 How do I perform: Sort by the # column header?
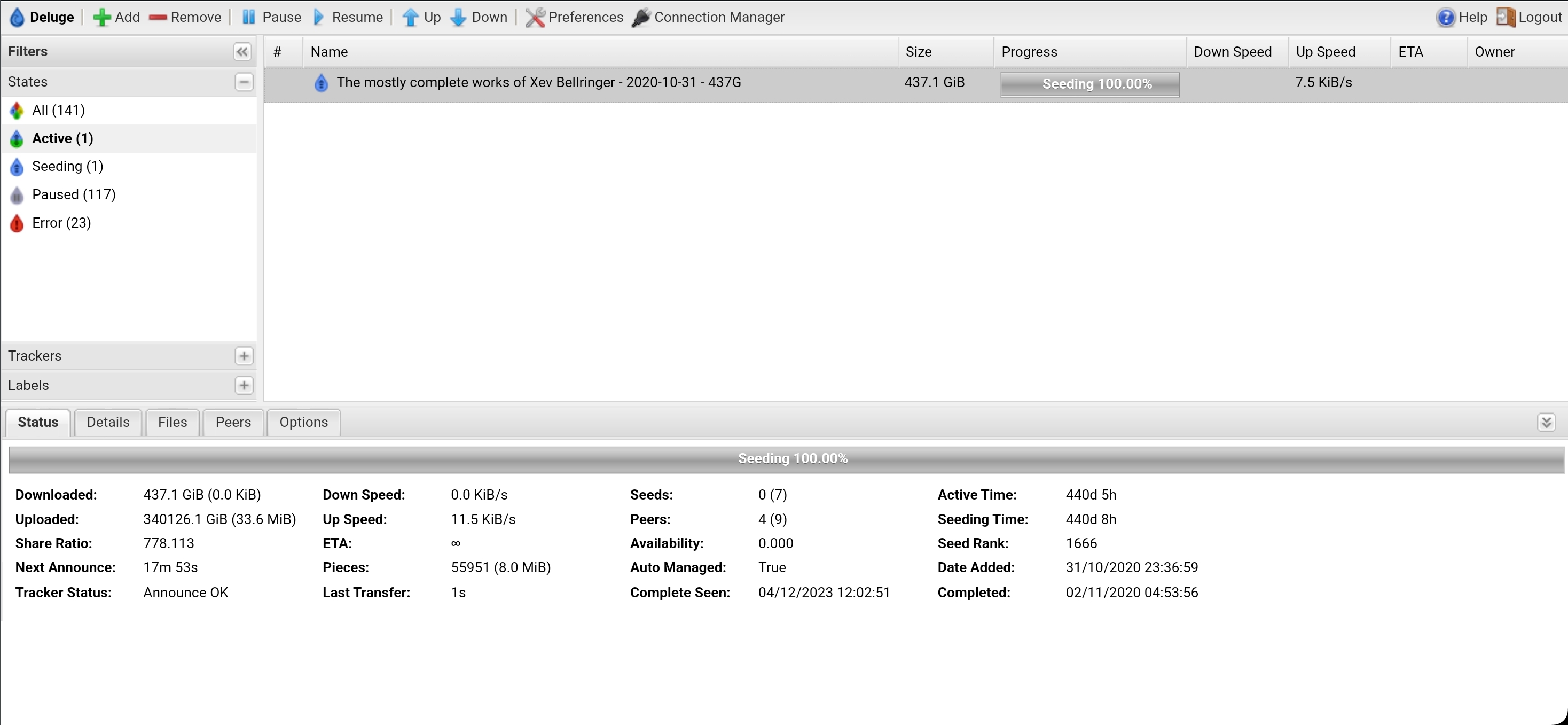pyautogui.click(x=284, y=52)
